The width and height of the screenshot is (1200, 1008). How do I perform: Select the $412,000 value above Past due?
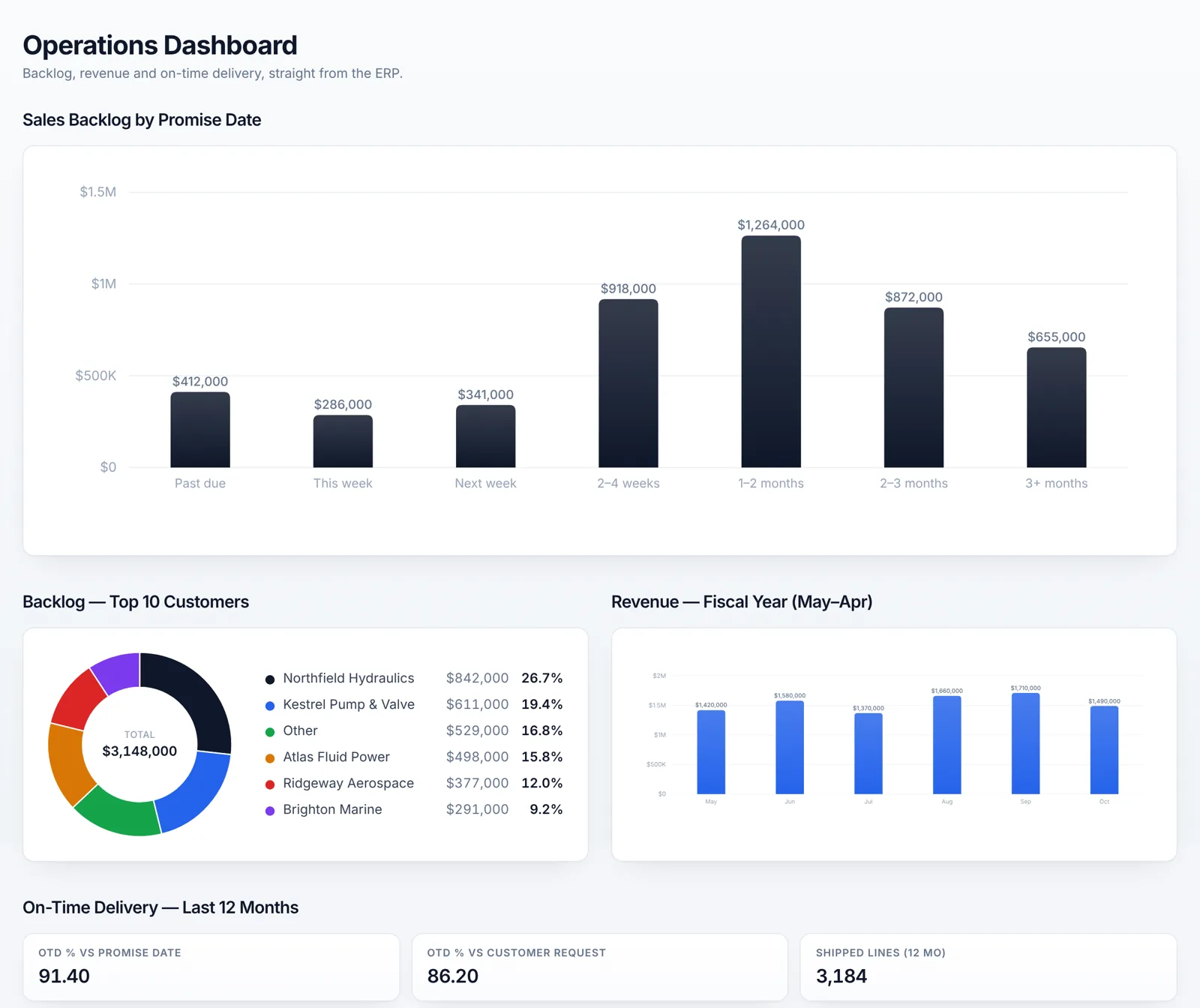coord(200,382)
